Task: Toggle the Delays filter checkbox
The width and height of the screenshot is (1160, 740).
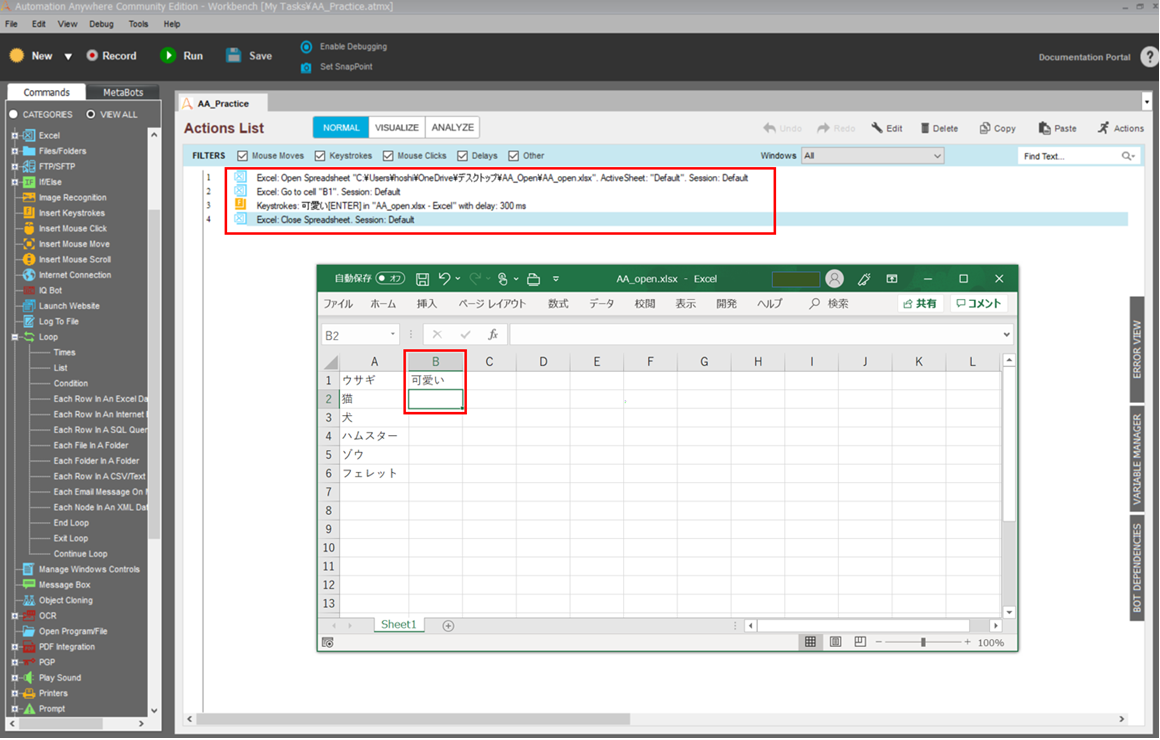Action: [x=462, y=156]
